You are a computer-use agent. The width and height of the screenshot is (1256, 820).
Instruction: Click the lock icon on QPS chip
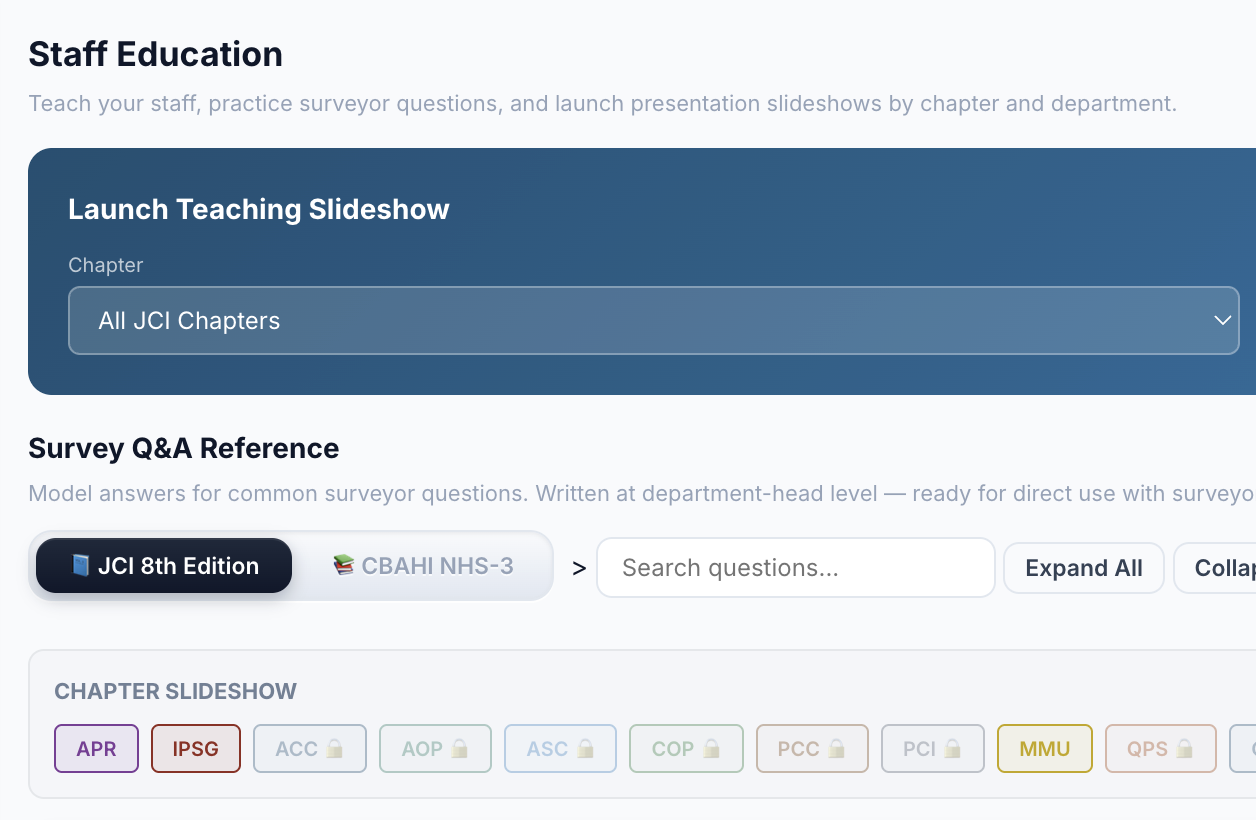tap(1185, 749)
